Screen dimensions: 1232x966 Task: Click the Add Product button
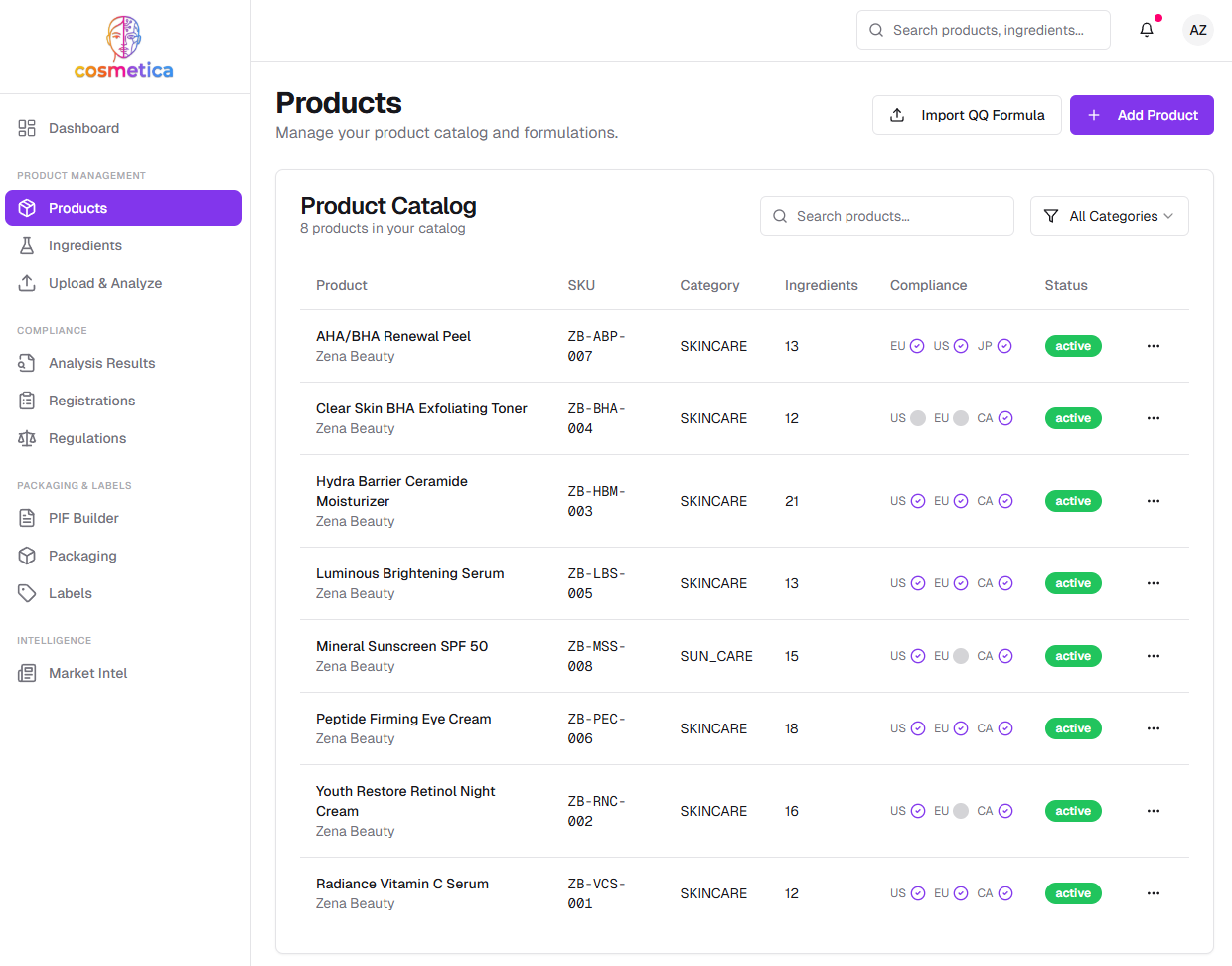click(x=1142, y=115)
